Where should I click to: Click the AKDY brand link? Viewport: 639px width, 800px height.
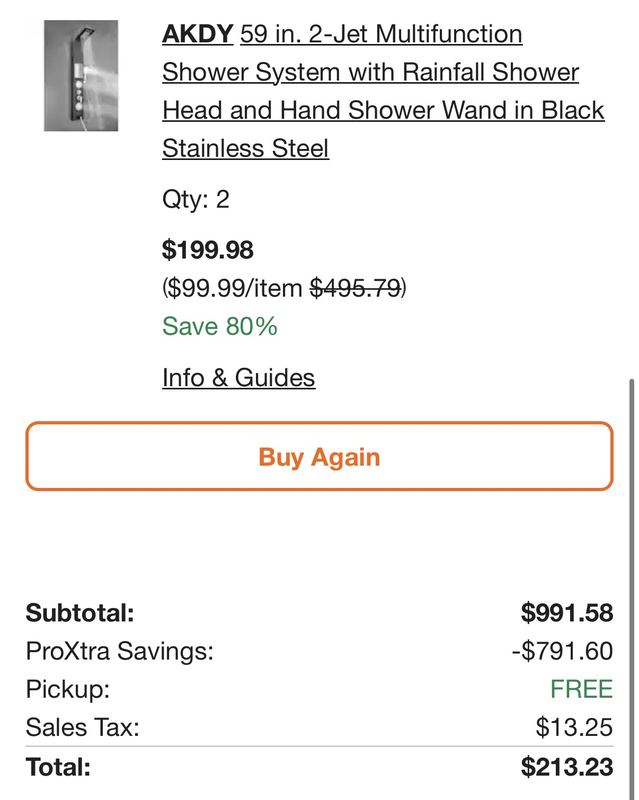(x=198, y=34)
